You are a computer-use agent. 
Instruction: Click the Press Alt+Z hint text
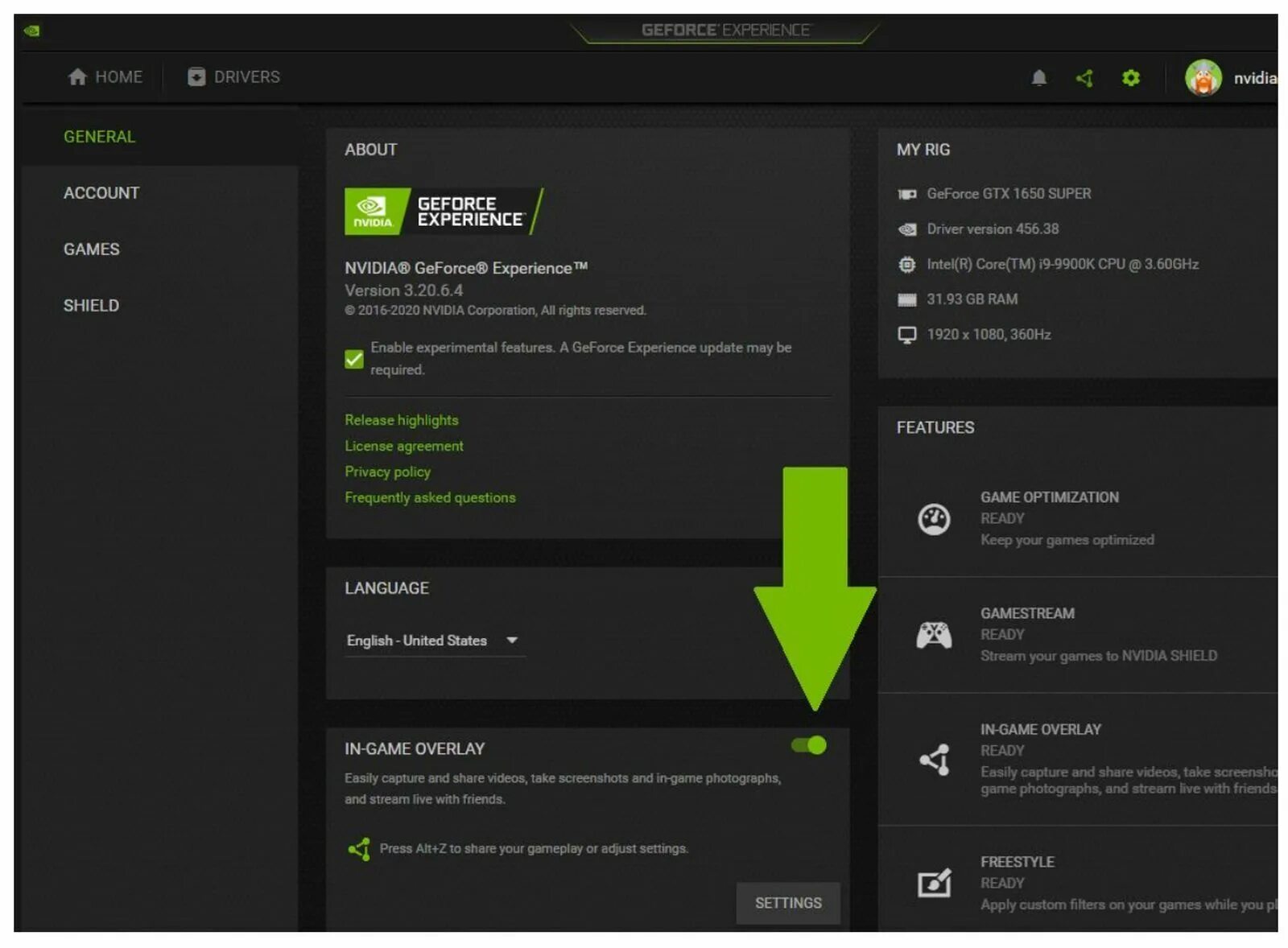(x=534, y=848)
